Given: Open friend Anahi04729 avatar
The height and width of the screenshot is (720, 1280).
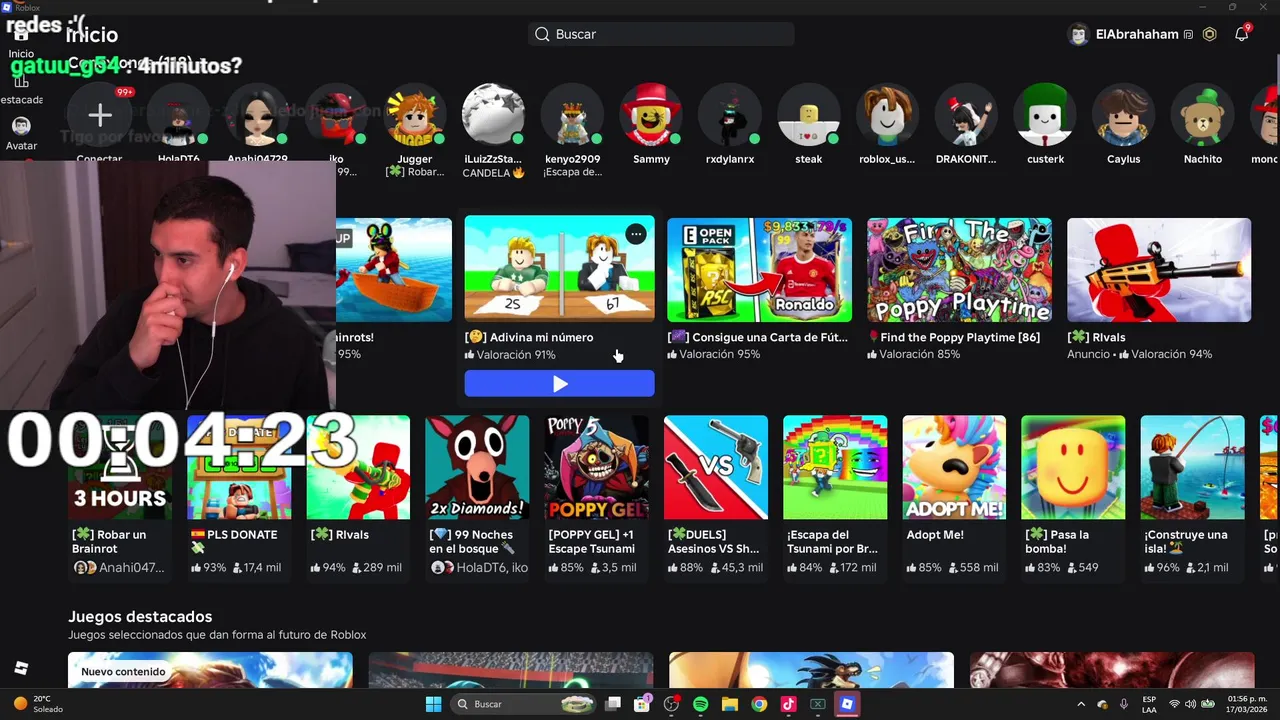Looking at the screenshot, I should 257,116.
